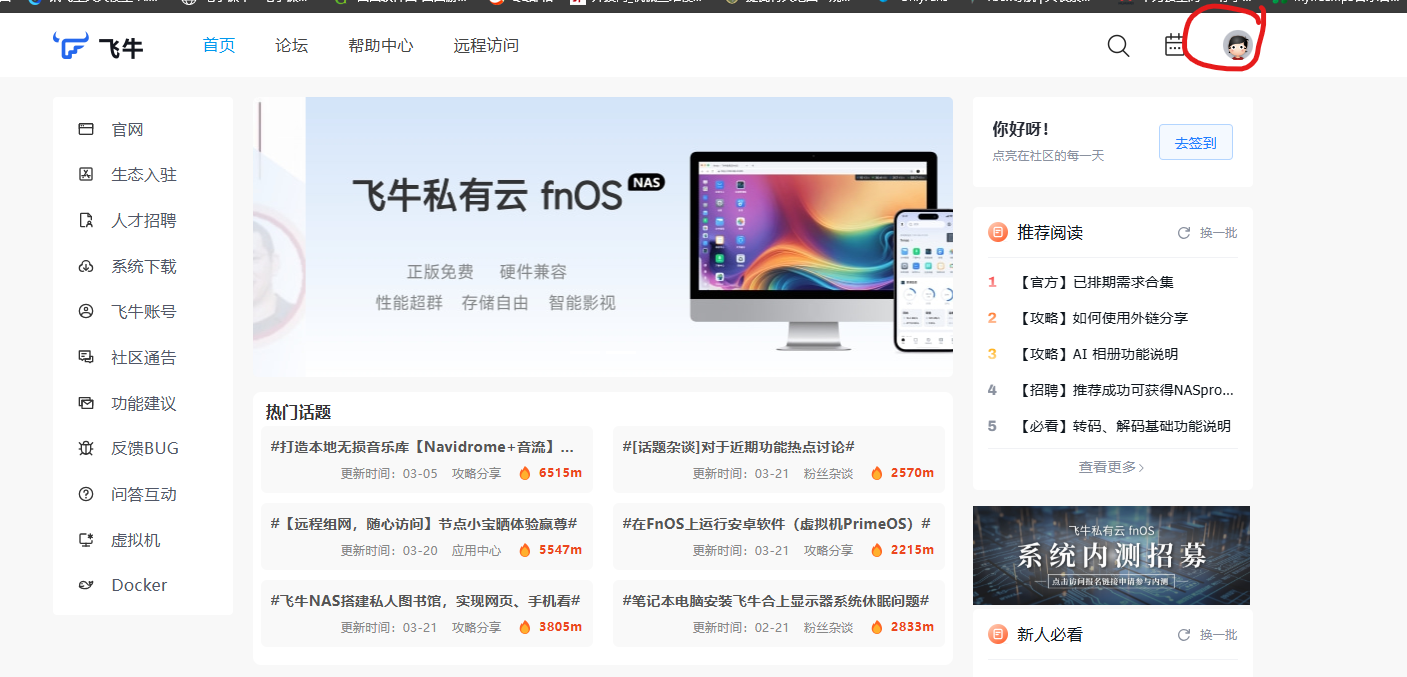
Task: Select the 生态入驻 sidebar icon
Action: pos(86,174)
